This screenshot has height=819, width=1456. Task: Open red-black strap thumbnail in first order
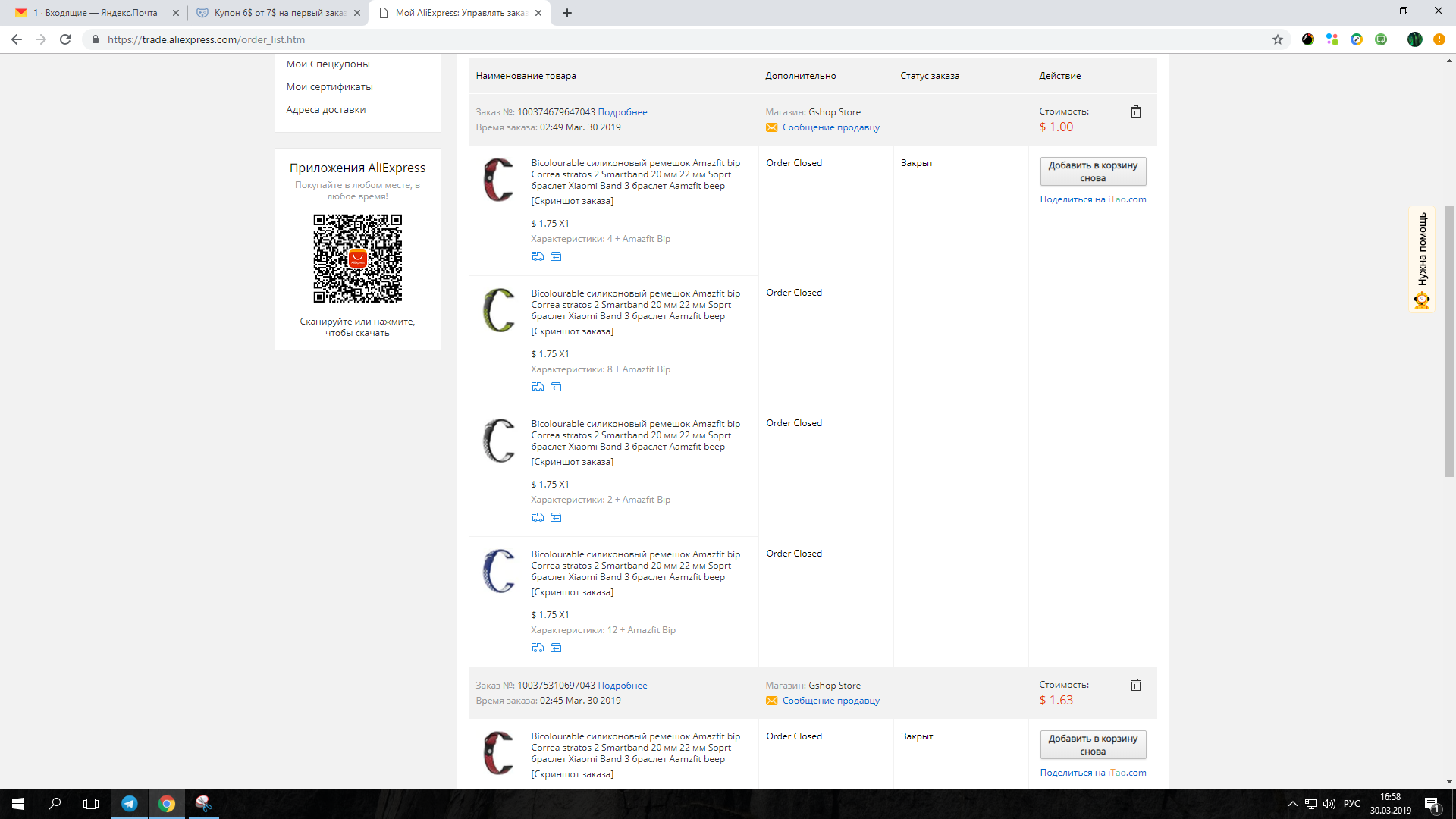coord(499,180)
